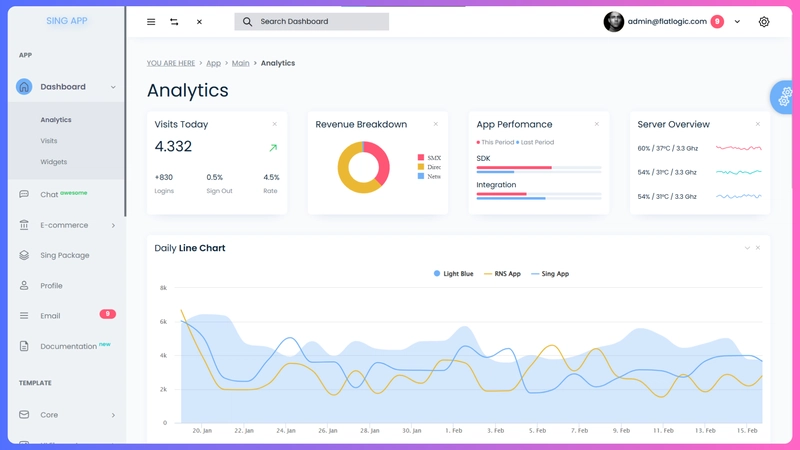
Task: Click the swap arrows icon in header
Action: point(174,22)
